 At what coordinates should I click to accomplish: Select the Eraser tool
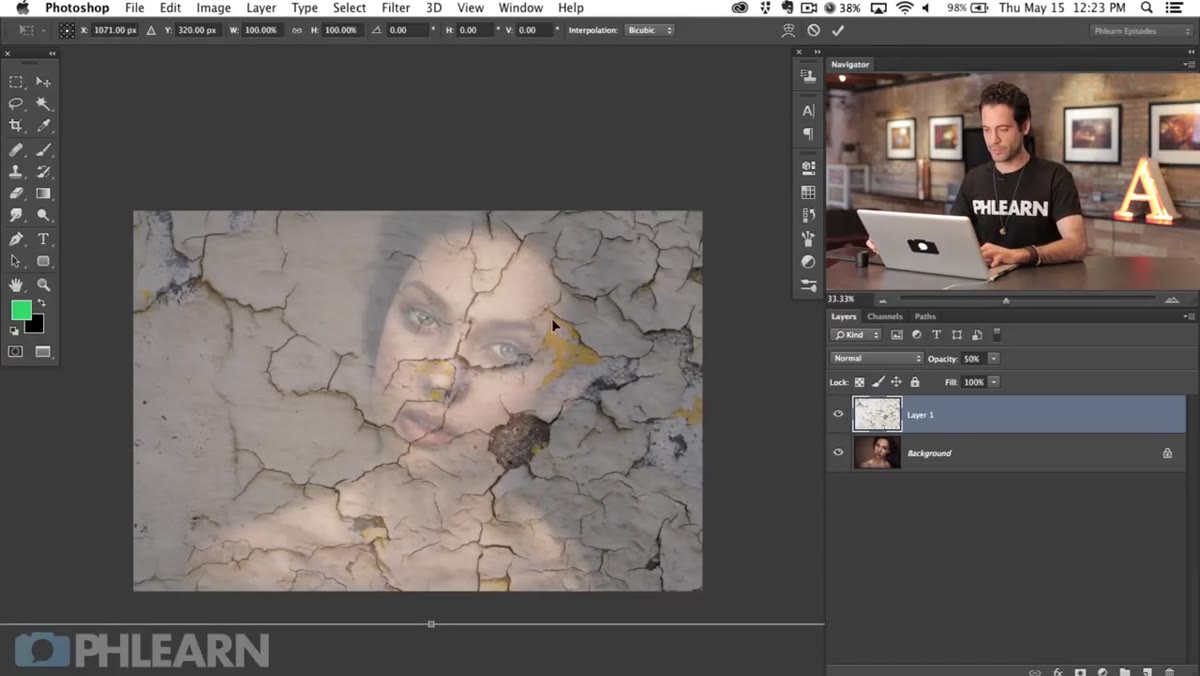point(16,194)
